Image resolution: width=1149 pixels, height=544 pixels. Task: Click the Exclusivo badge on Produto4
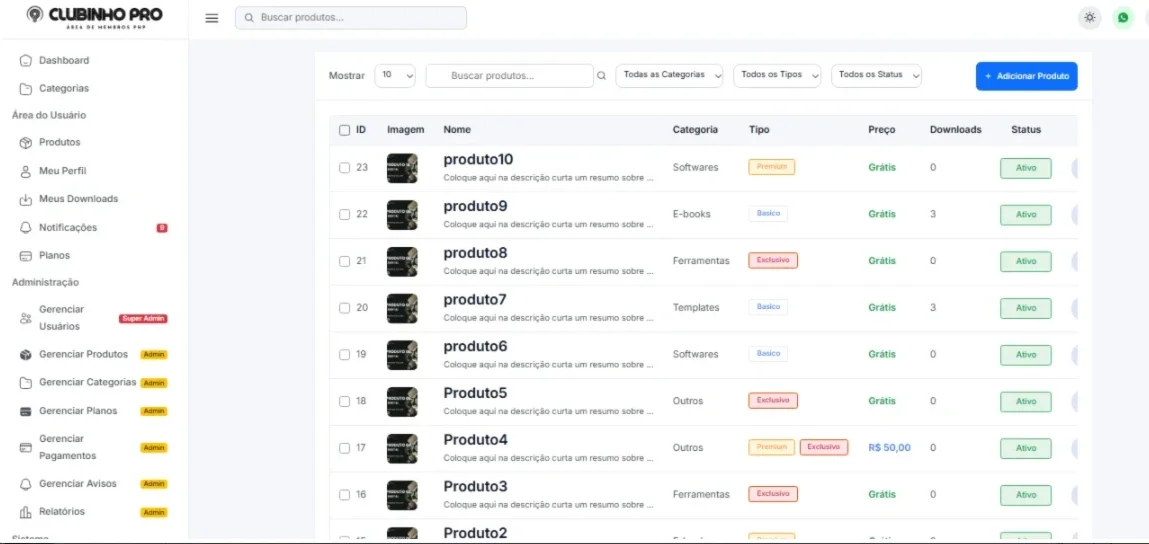824,447
